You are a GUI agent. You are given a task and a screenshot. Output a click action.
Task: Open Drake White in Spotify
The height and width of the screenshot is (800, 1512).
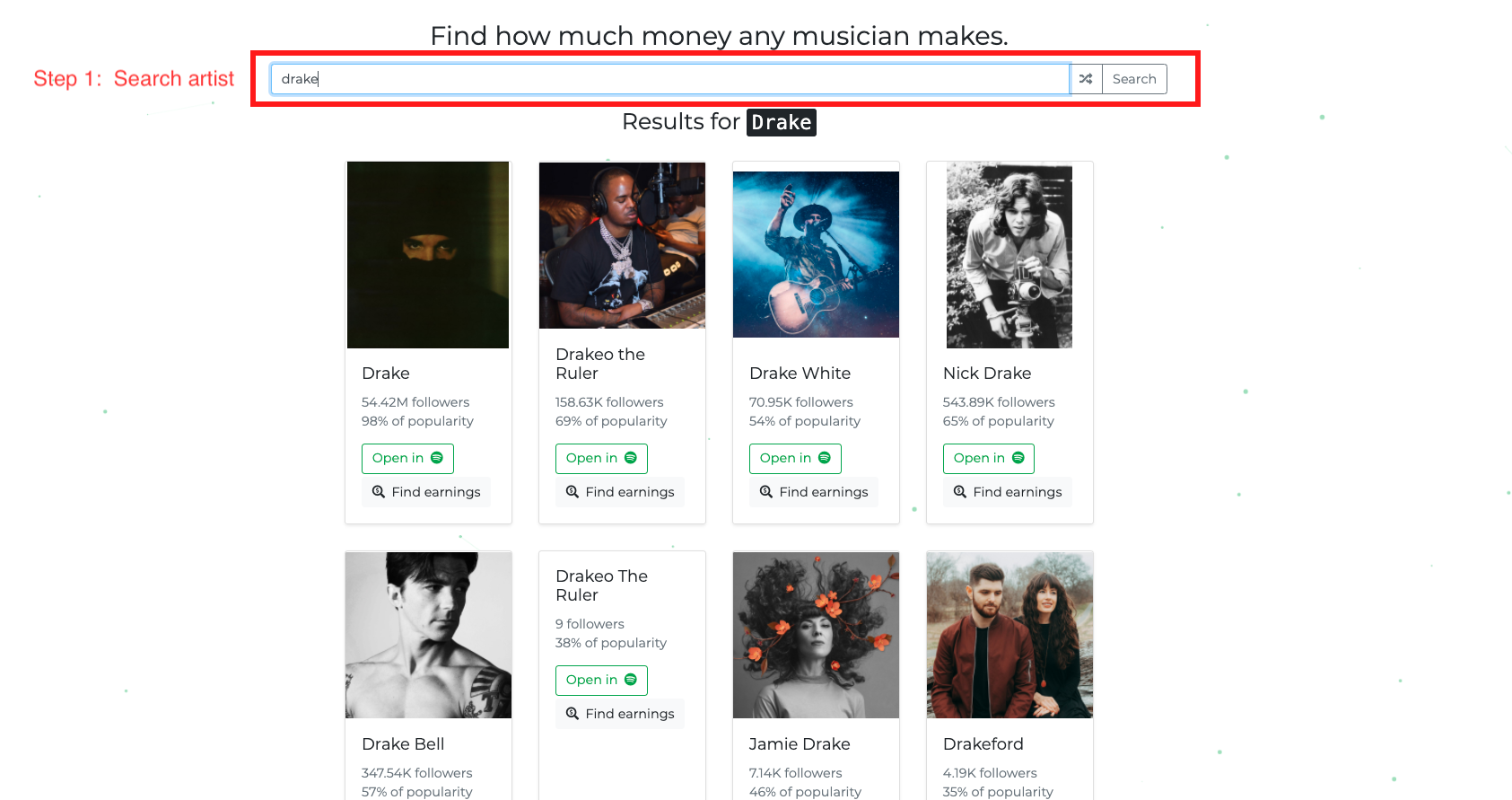[x=795, y=458]
